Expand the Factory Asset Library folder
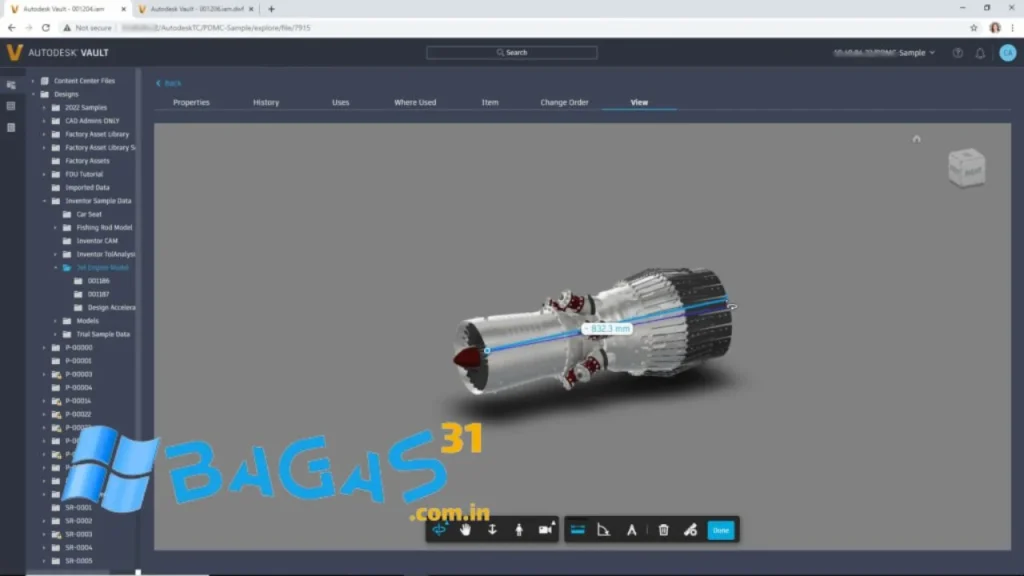The width and height of the screenshot is (1024, 576). pyautogui.click(x=44, y=134)
